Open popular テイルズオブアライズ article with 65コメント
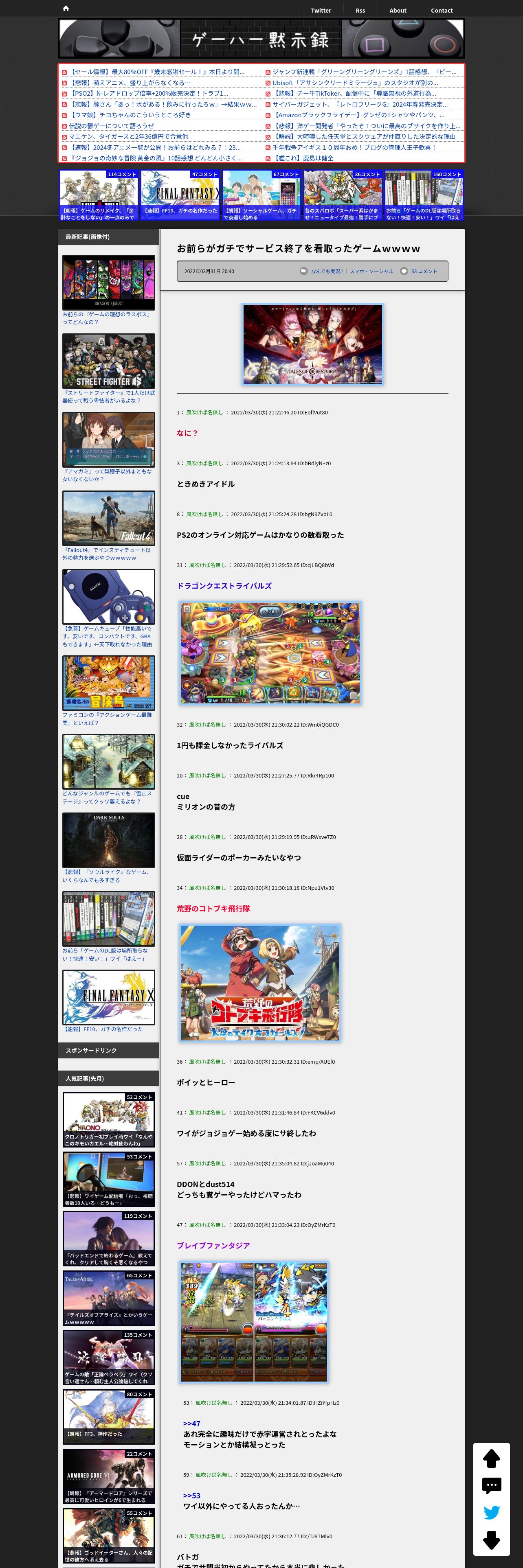523x1568 pixels. pos(108,1299)
